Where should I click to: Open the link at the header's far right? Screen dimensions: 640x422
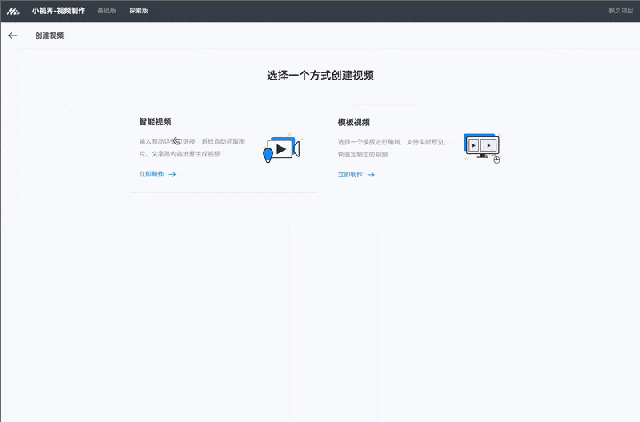pyautogui.click(x=620, y=11)
